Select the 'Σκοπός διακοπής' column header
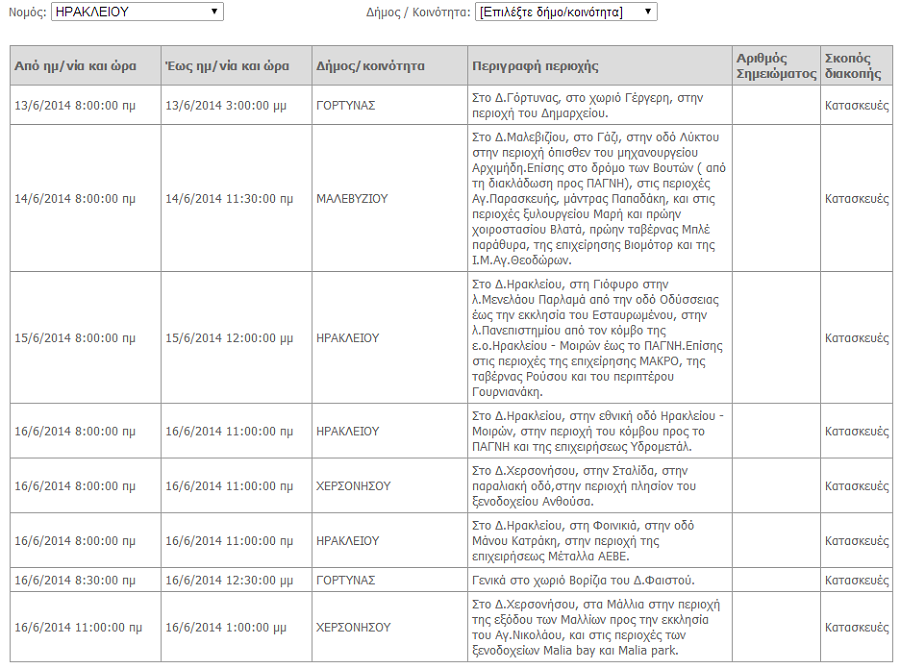Viewport: 900px width, 669px height. pyautogui.click(x=853, y=66)
